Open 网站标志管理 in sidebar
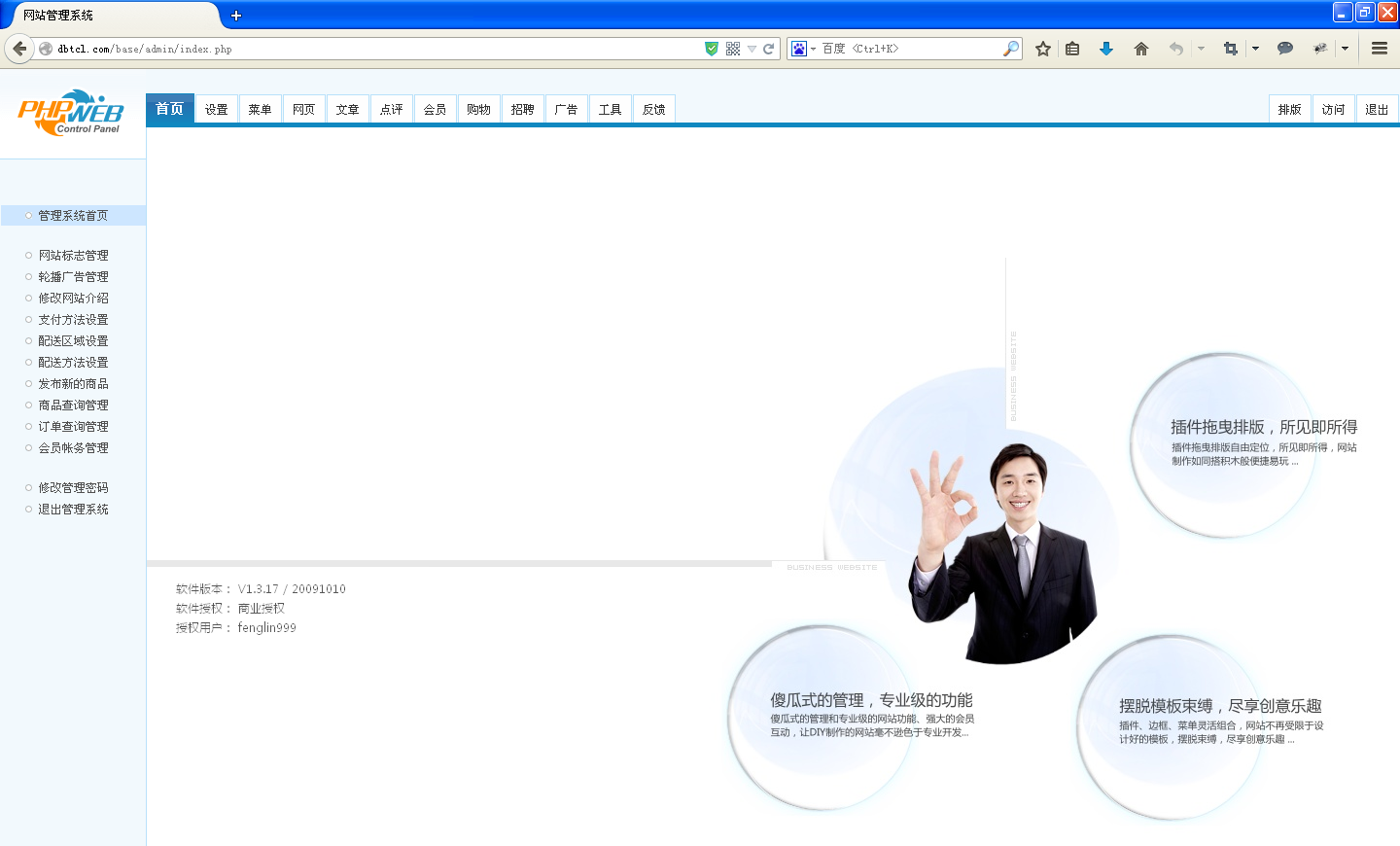 (73, 256)
